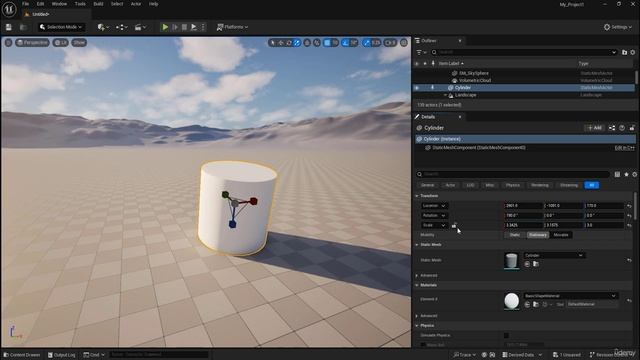Open the Blueprints toolbar dropdown
The height and width of the screenshot is (360, 640).
coord(121,27)
